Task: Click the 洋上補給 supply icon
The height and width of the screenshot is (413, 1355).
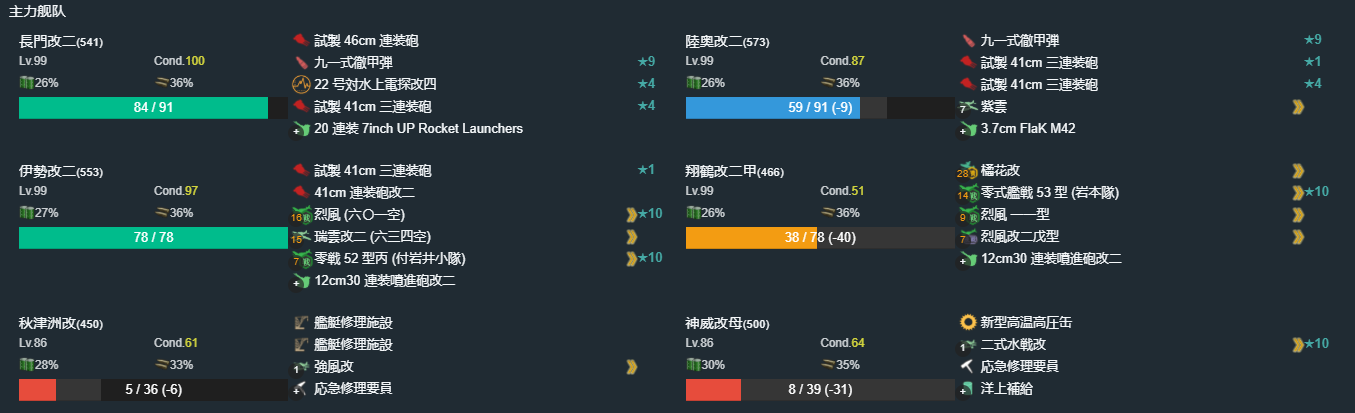Action: (x=968, y=388)
